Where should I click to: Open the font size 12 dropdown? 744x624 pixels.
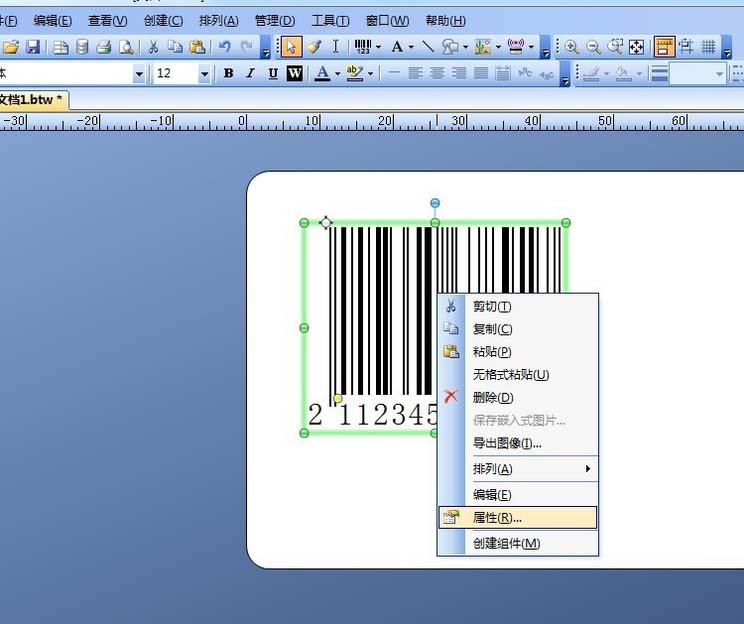[205, 74]
